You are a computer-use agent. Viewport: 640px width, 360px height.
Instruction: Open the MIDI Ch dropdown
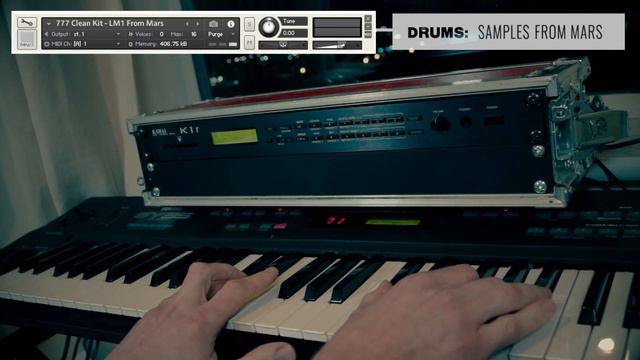tap(97, 44)
